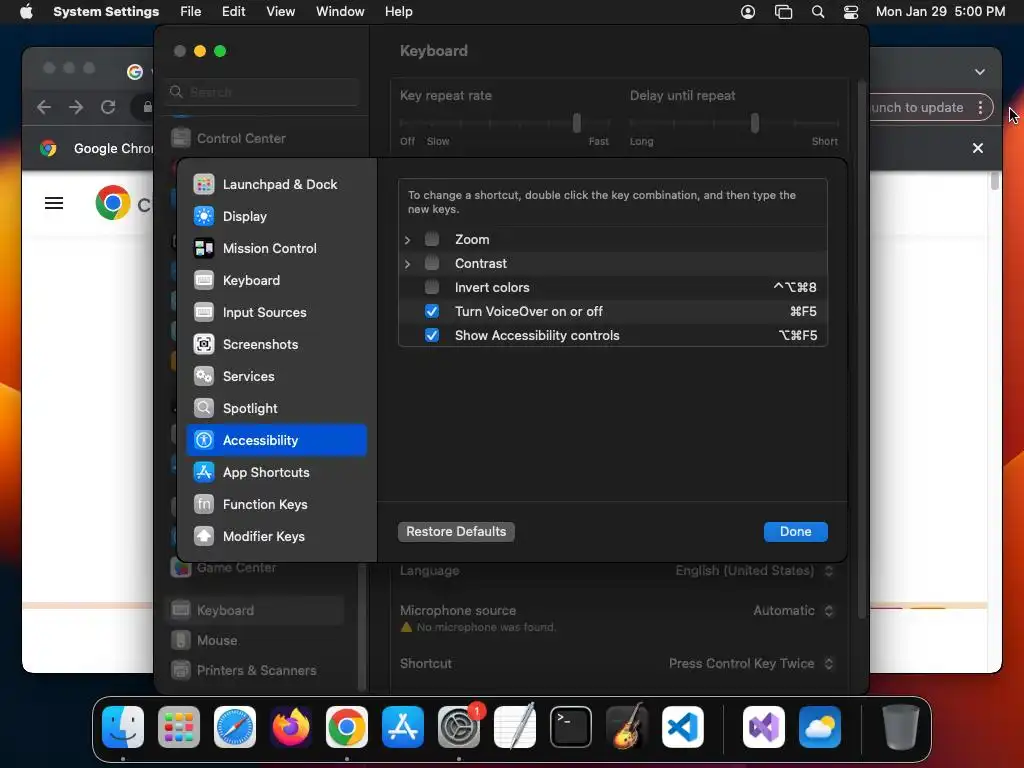Click Restore Defaults button
Screen dimensions: 1024x768
click(456, 532)
